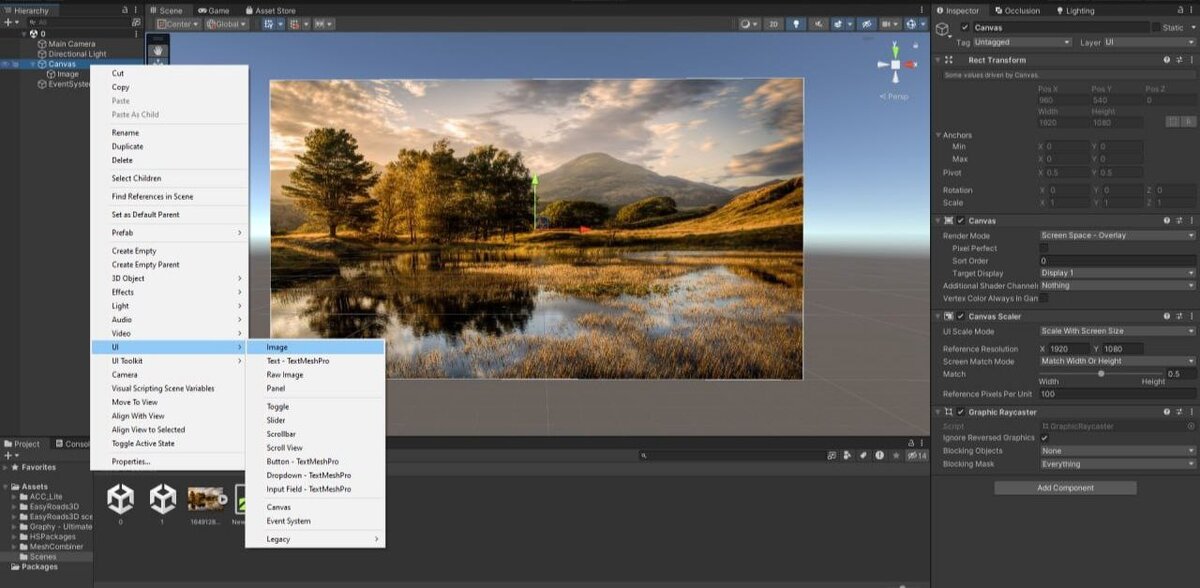Viewport: 1200px width, 588px height.
Task: Open Rect Transform help icon
Action: [x=1165, y=60]
